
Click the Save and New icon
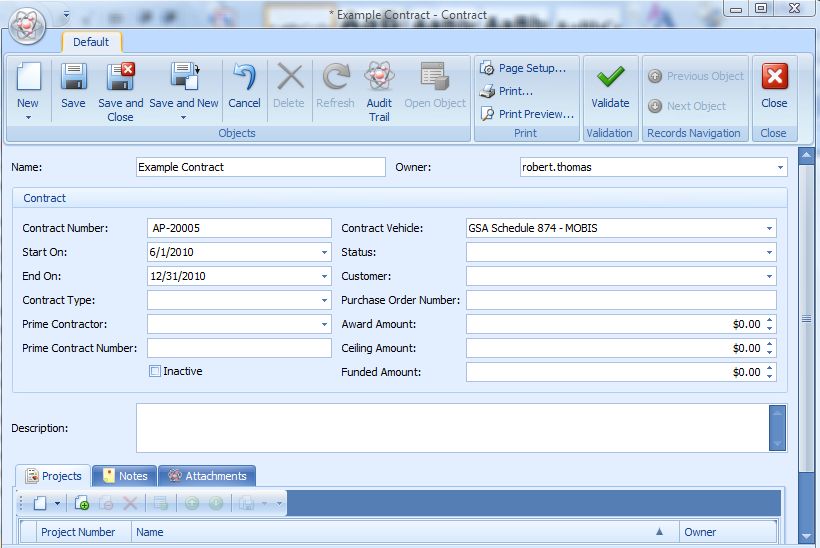[185, 77]
